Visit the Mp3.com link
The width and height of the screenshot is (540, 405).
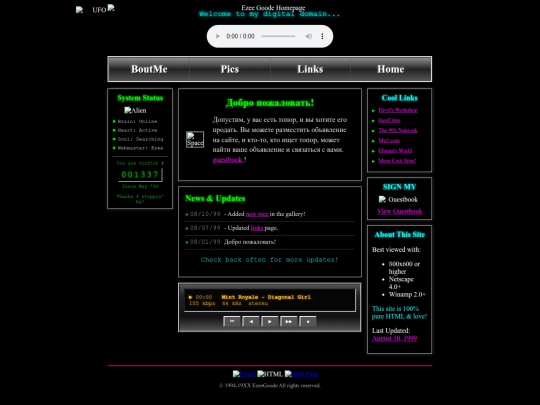[x=389, y=141]
